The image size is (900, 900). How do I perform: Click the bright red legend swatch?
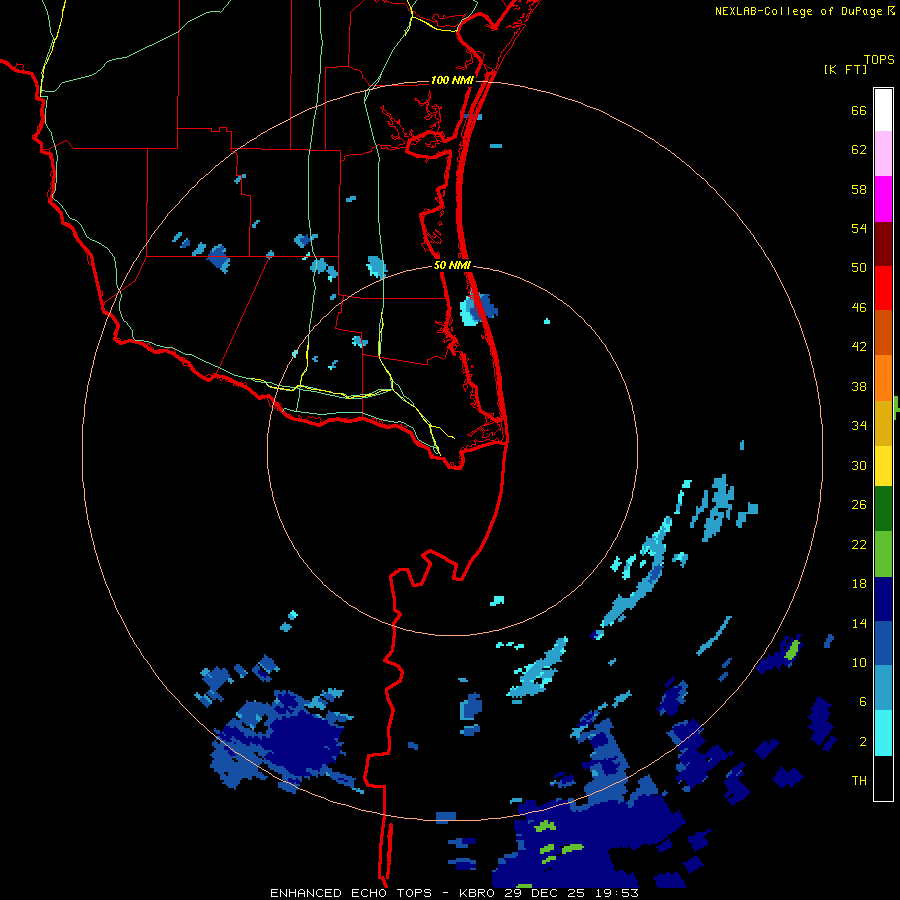tap(883, 288)
